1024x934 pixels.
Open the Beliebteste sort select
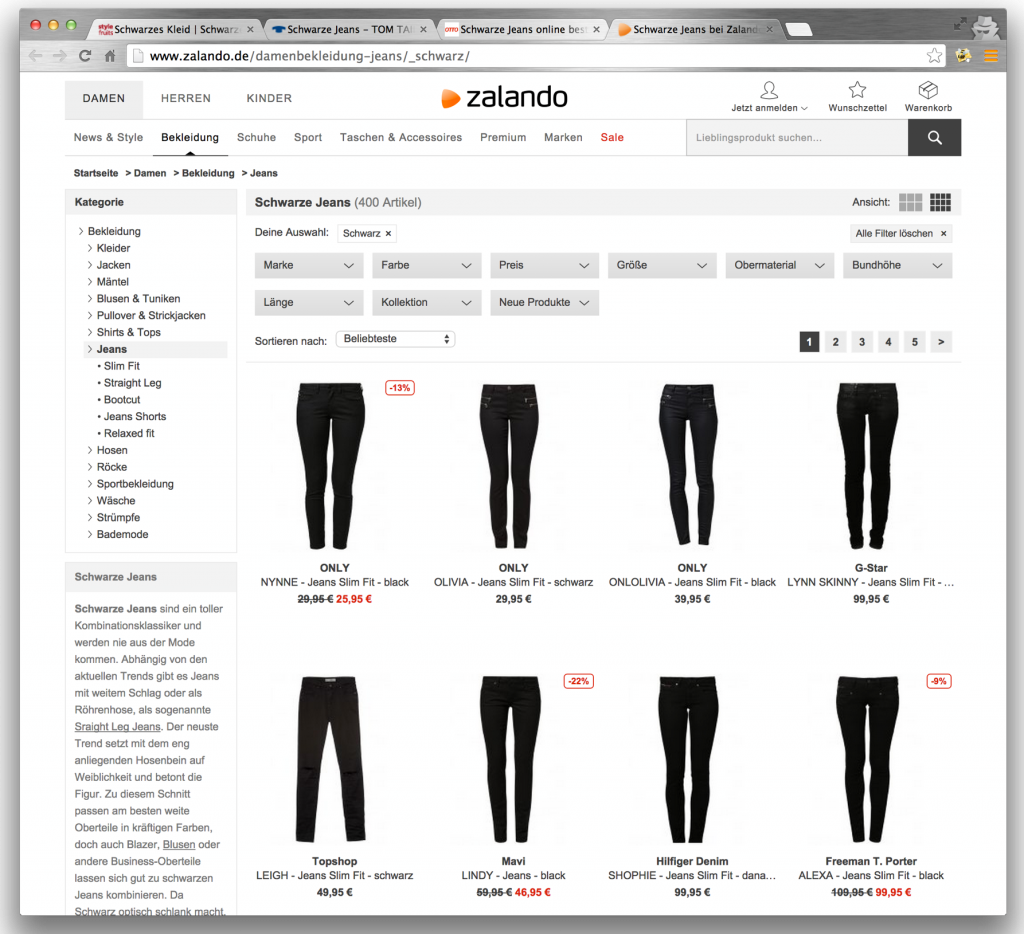click(396, 339)
